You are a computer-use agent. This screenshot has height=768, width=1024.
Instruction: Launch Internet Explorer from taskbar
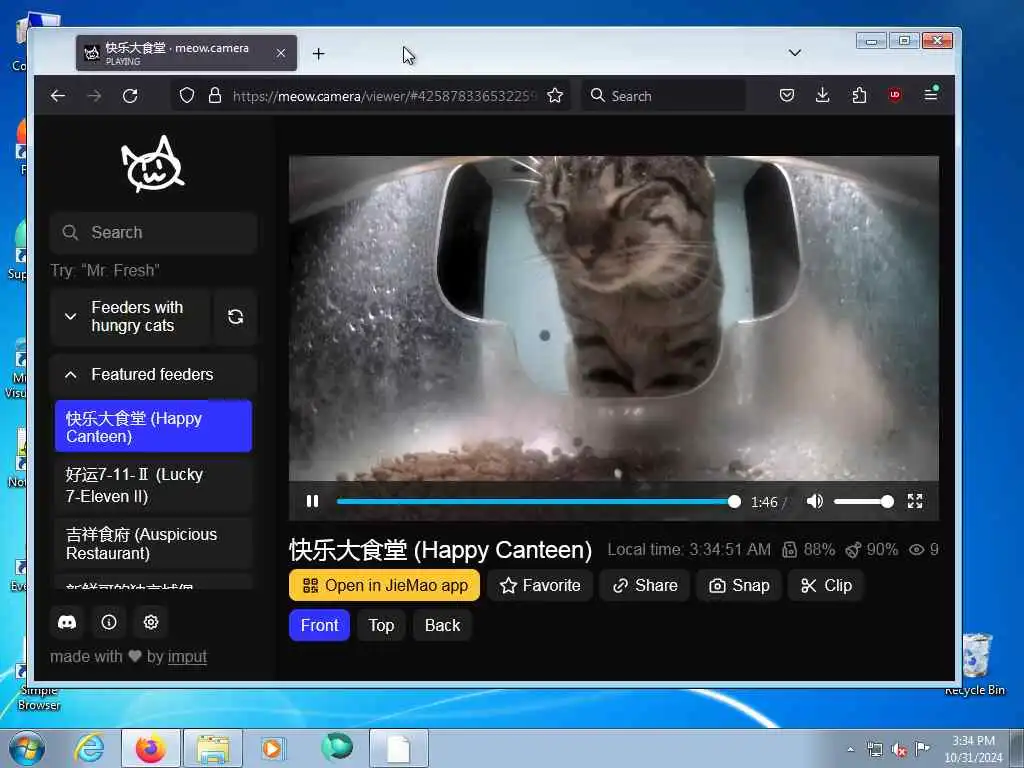tap(89, 748)
